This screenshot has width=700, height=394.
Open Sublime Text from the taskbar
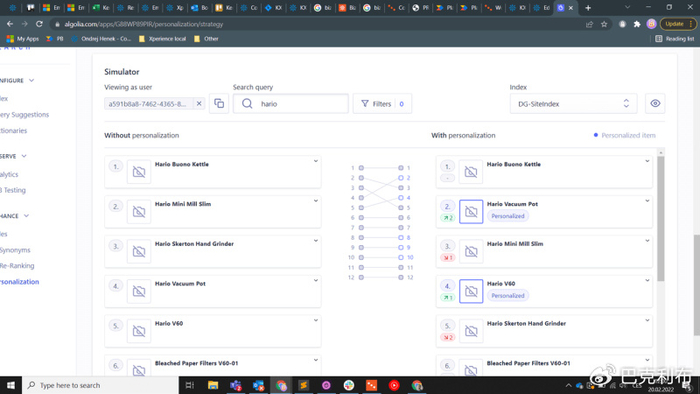pos(304,385)
